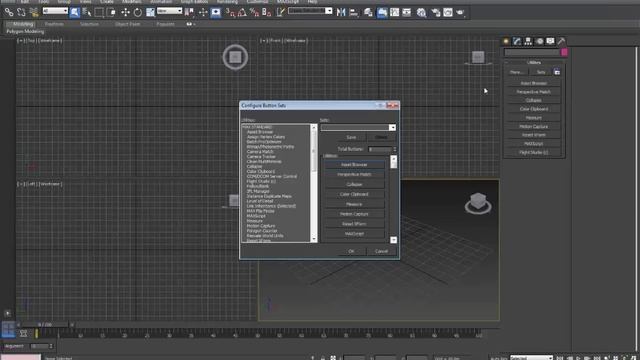640x360 pixels.
Task: Choose the Select and Manipulate tool
Action: tap(203, 12)
